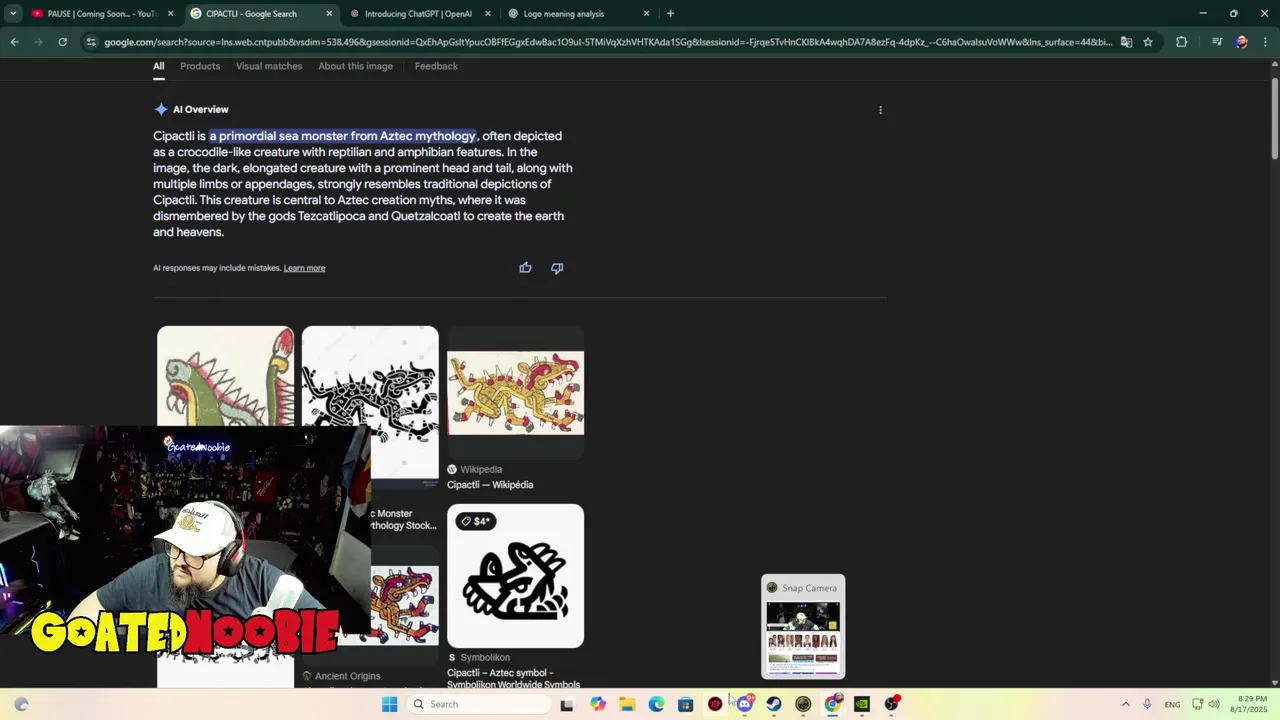
Task: Open the NVIDIA app in taskbar
Action: coord(862,704)
